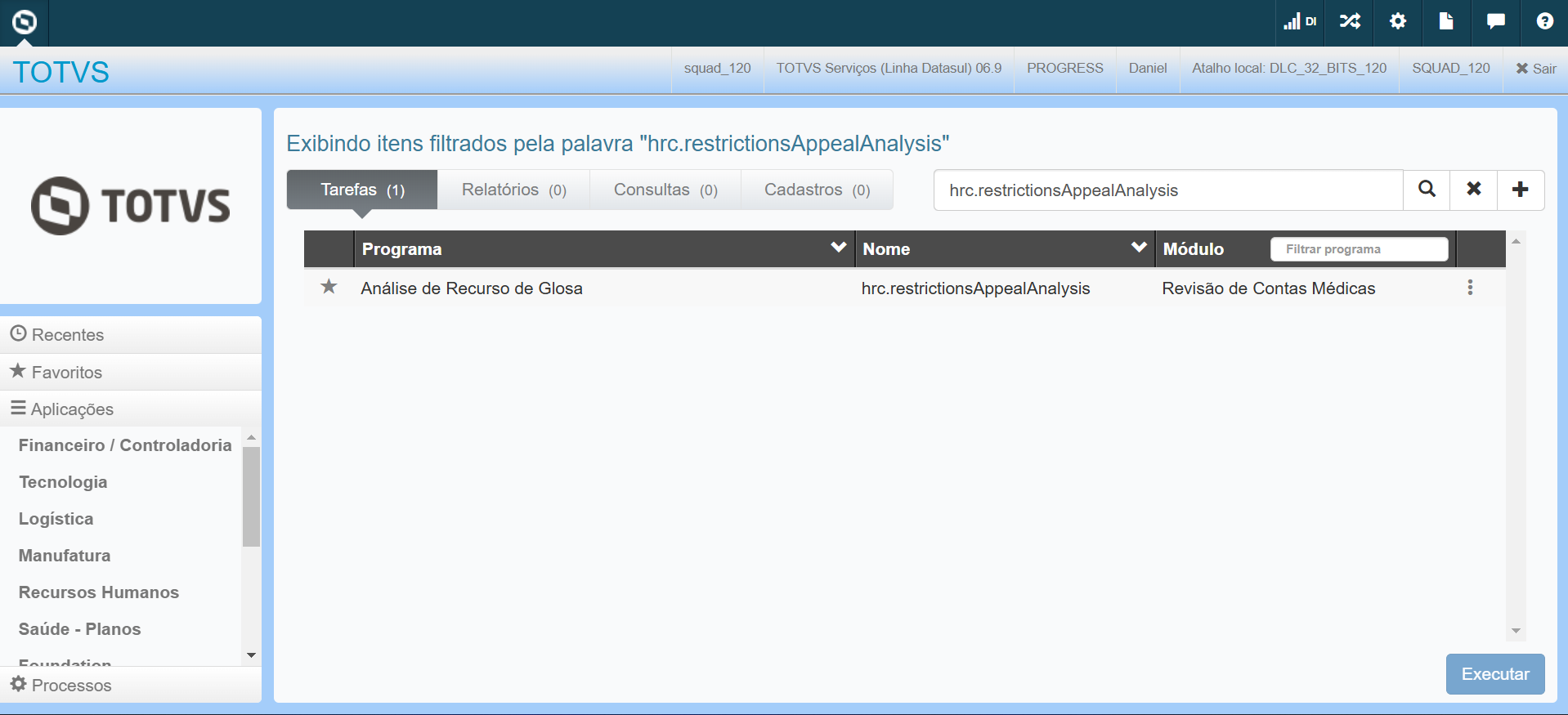Click applications list scroll down arrow
This screenshot has width=1568, height=715.
click(x=251, y=655)
